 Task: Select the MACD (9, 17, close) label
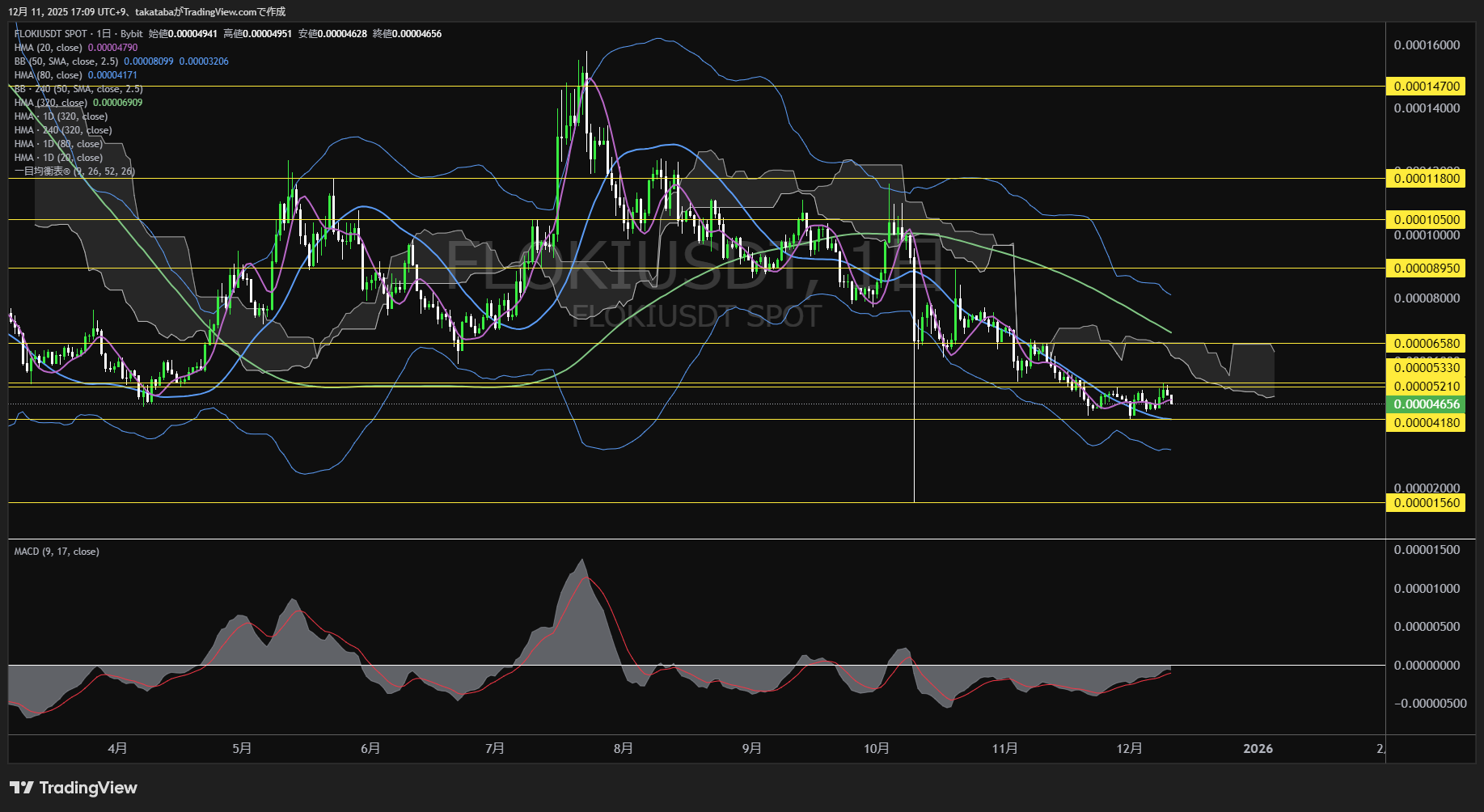pos(57,552)
